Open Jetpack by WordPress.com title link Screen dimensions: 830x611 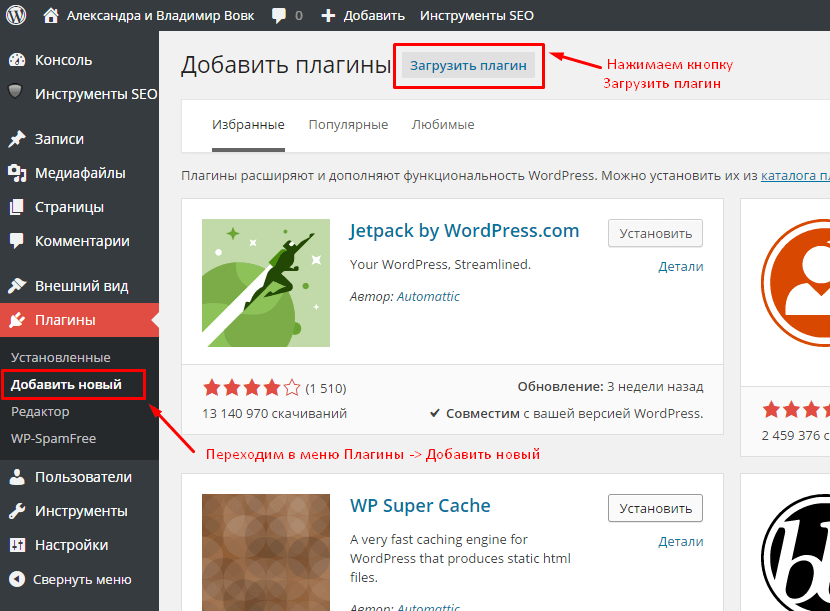464,231
